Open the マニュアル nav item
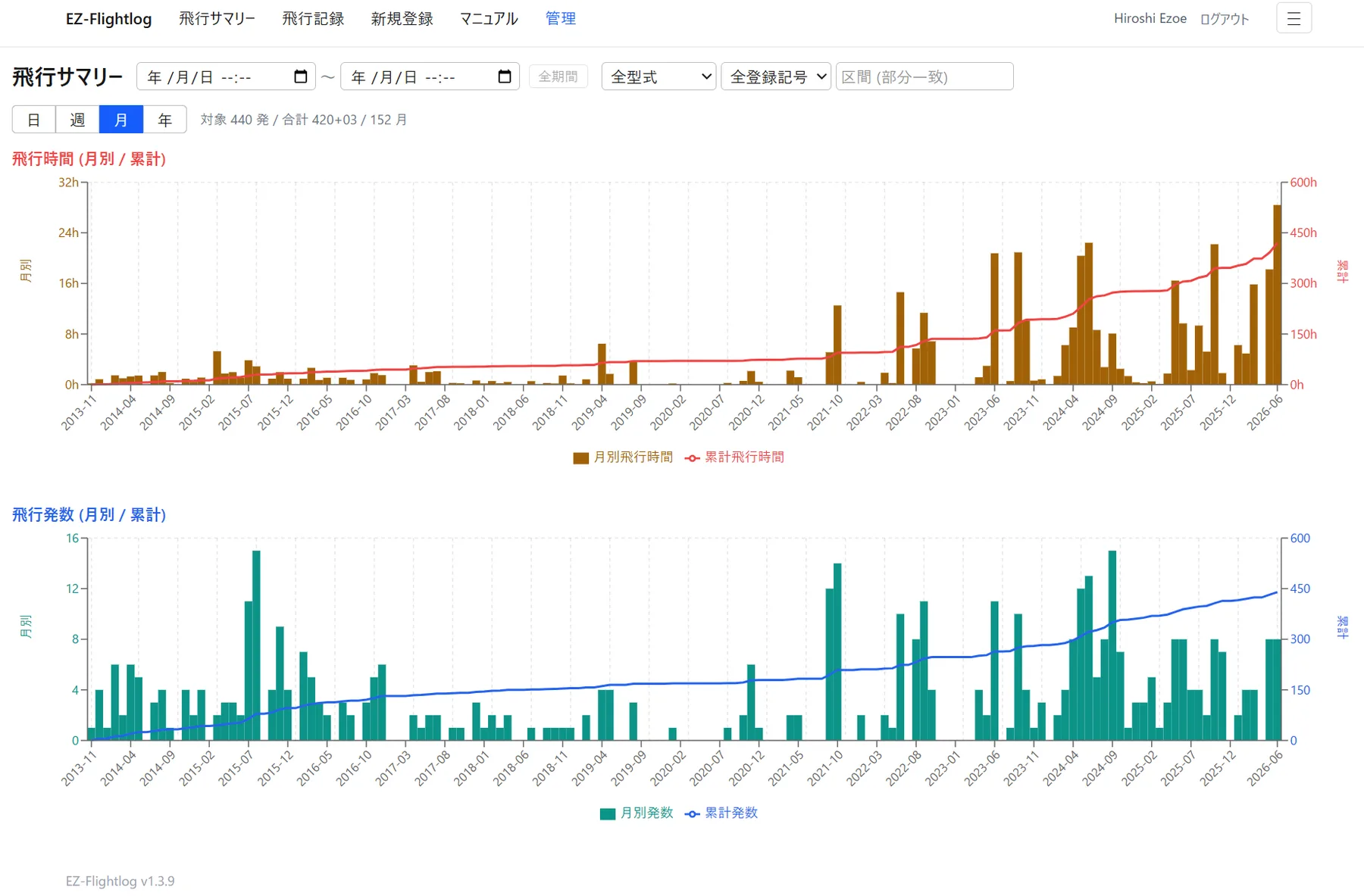1364x896 pixels. coord(489,19)
